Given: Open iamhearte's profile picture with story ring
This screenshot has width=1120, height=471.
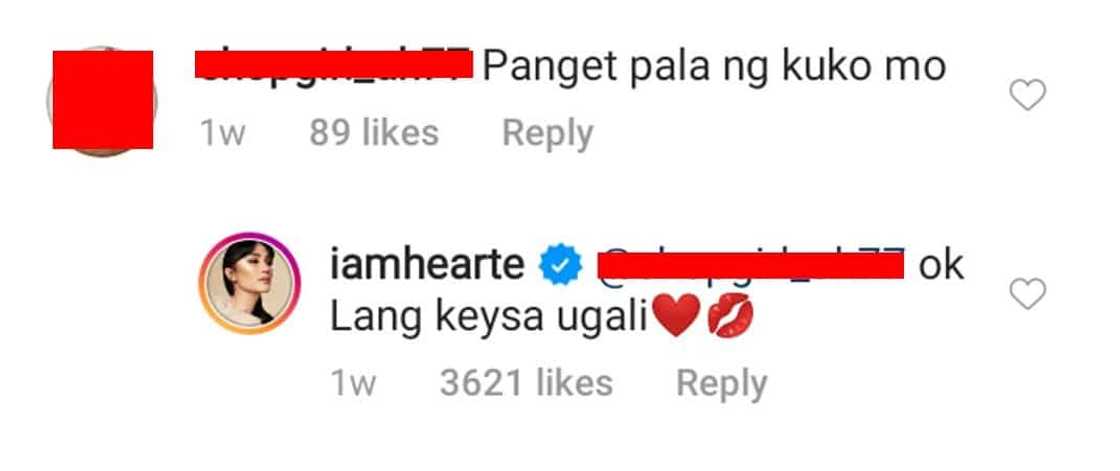Looking at the screenshot, I should click(x=249, y=283).
